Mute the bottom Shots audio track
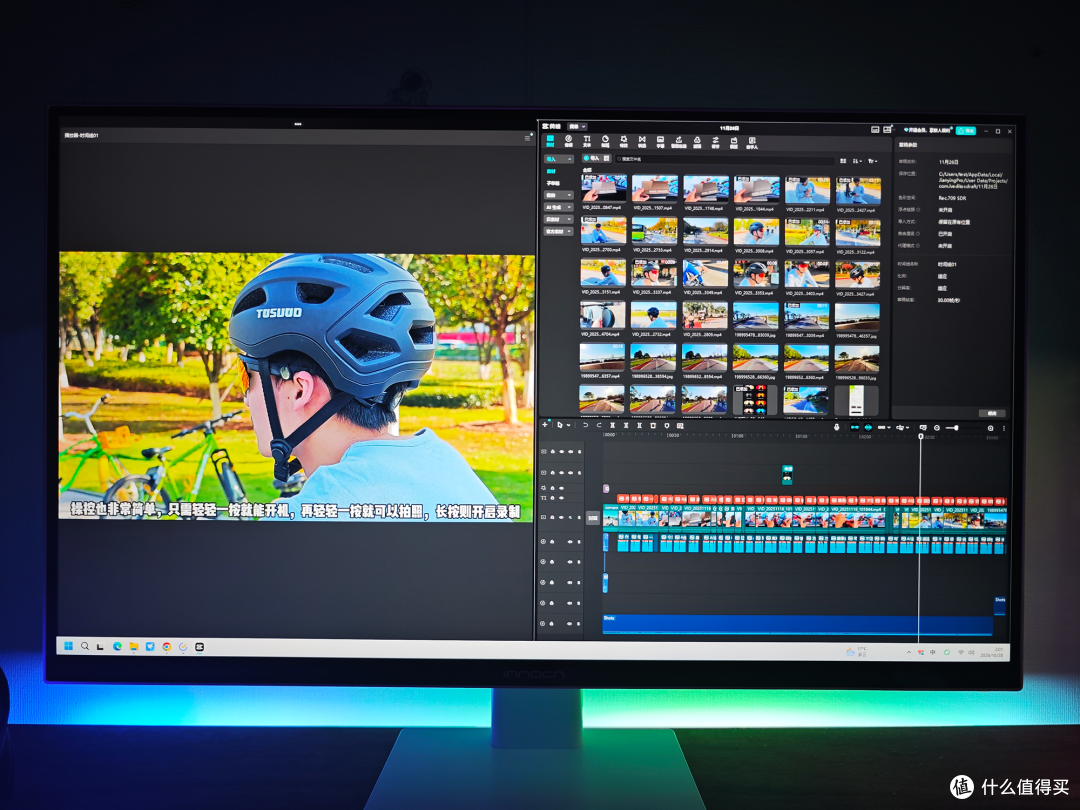The height and width of the screenshot is (810, 1080). point(570,623)
